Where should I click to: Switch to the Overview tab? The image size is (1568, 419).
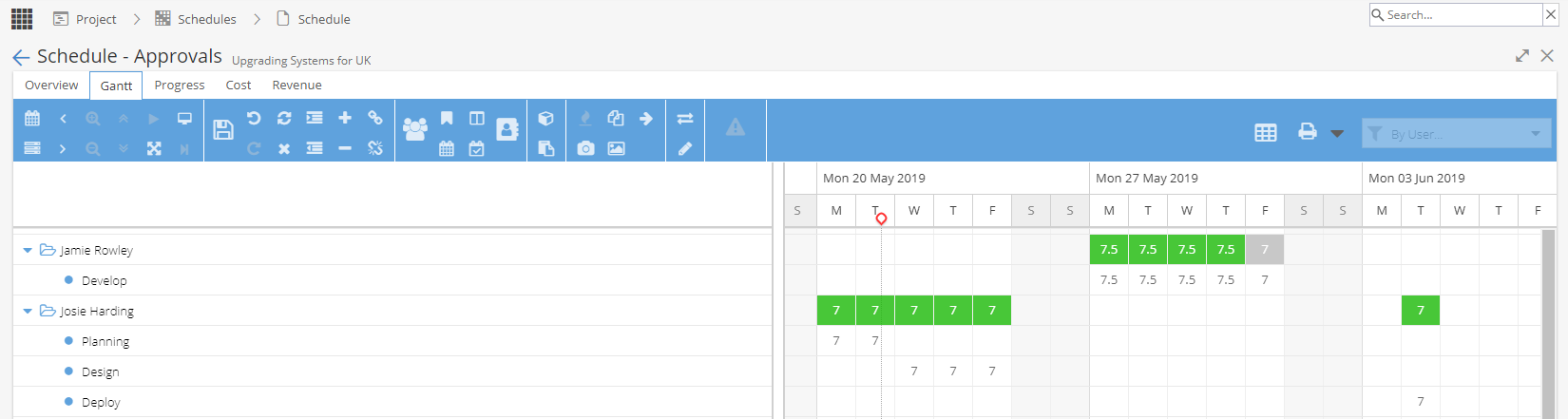[51, 85]
